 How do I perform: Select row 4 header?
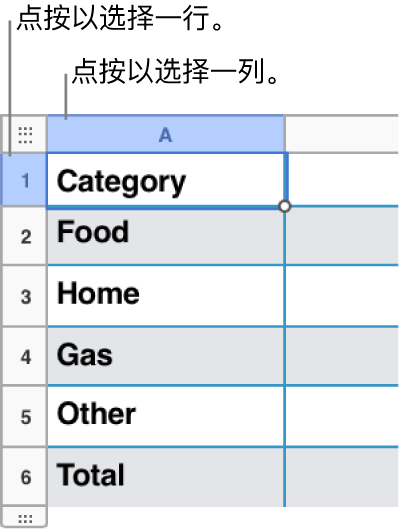[25, 357]
